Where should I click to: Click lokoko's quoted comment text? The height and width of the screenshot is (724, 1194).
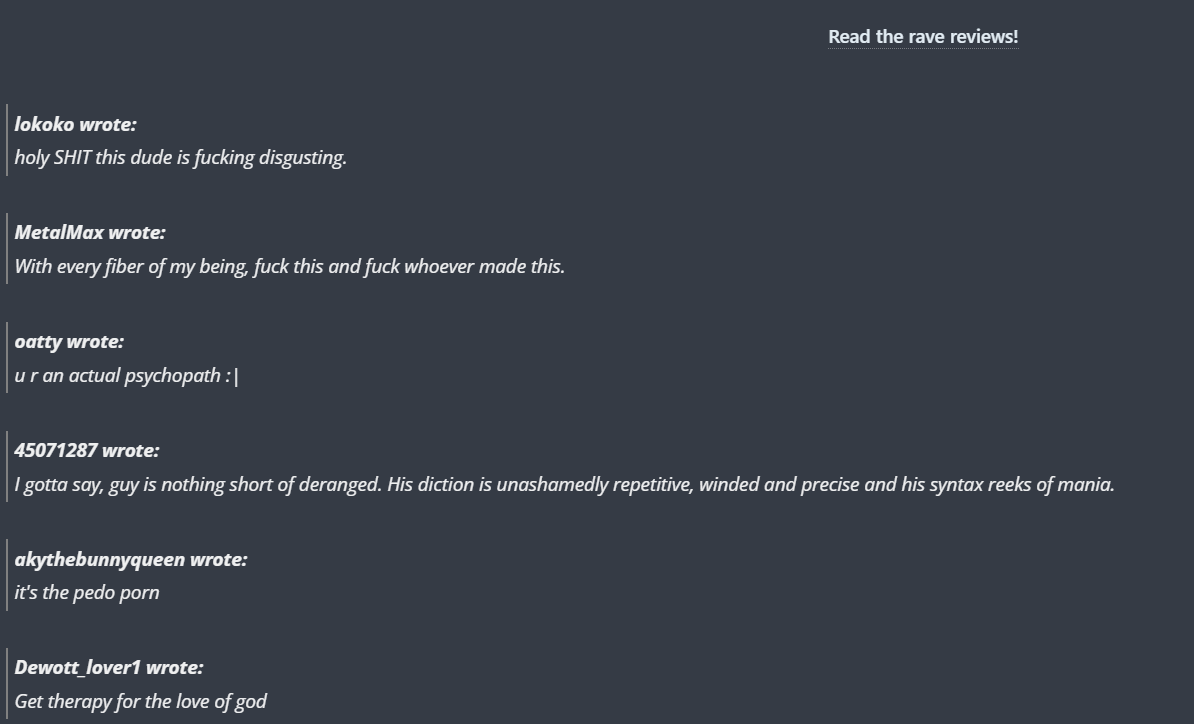[x=180, y=158]
